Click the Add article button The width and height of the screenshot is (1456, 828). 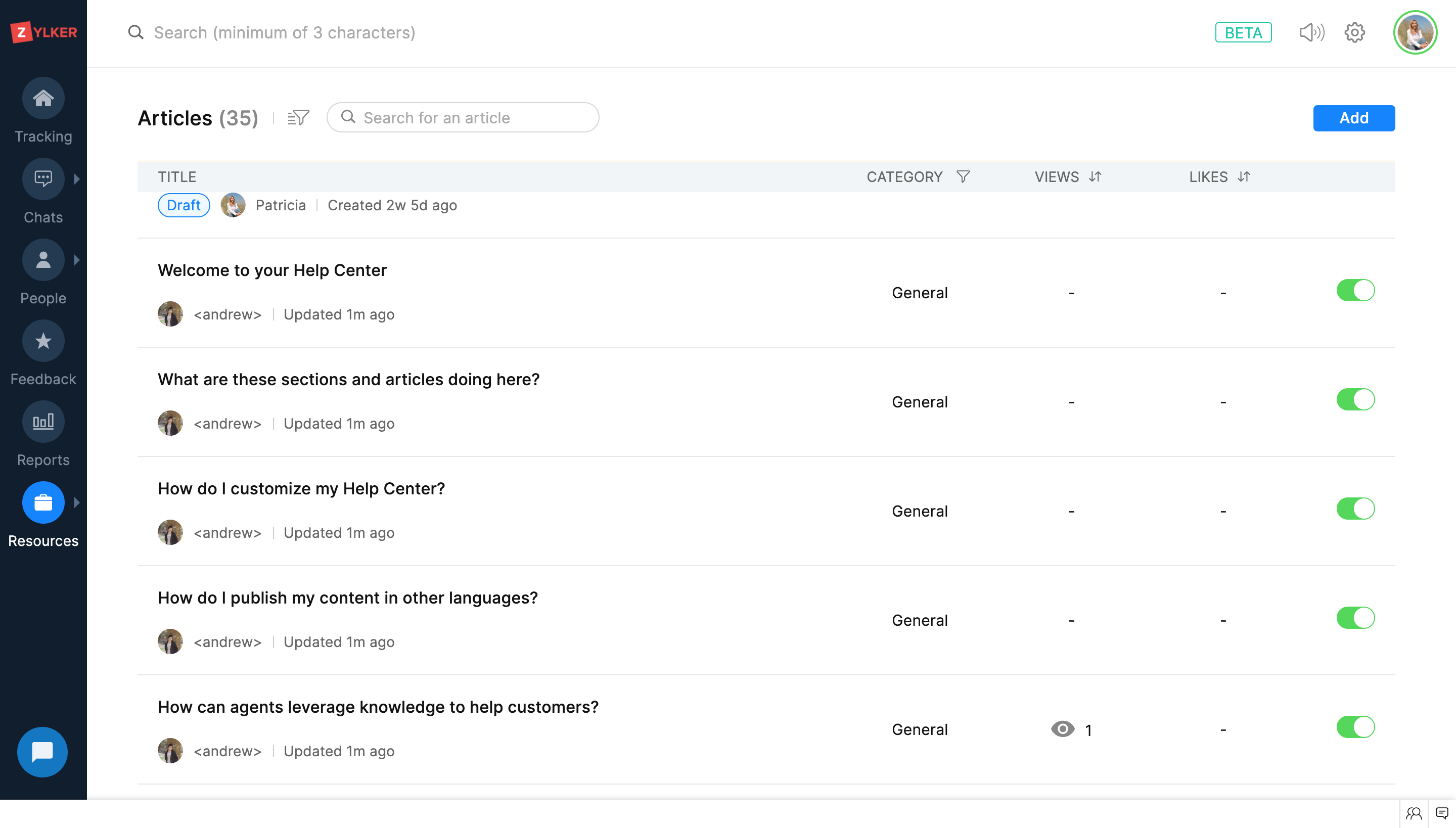click(x=1353, y=118)
